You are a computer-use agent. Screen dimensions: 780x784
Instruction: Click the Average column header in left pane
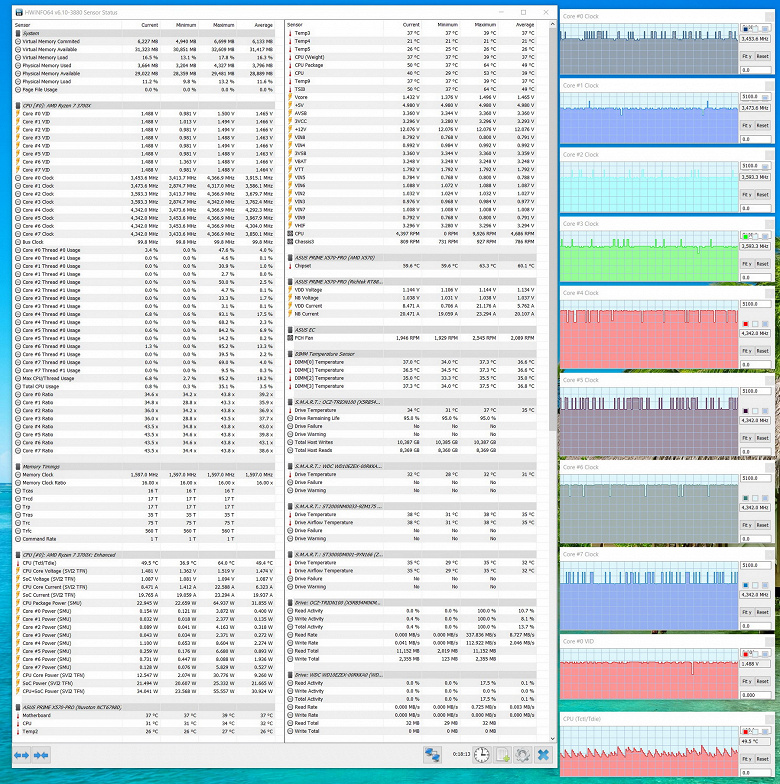[x=263, y=25]
